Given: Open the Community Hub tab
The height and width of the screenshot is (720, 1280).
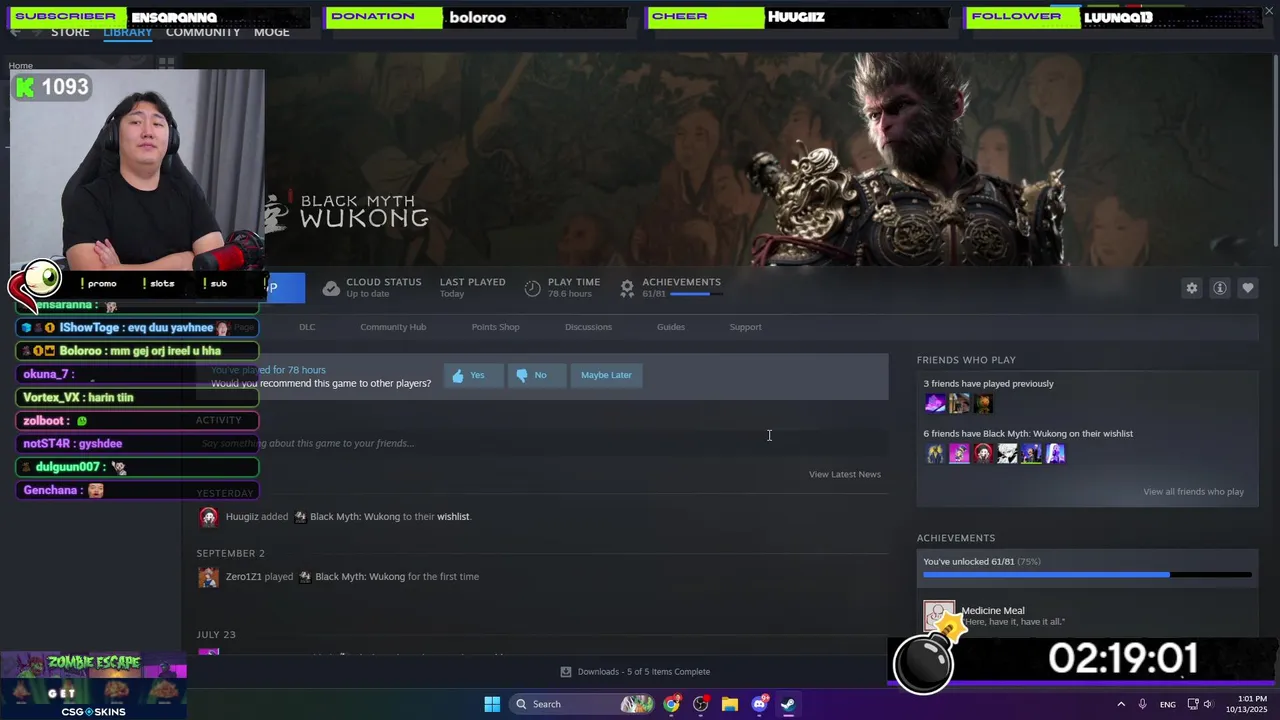Looking at the screenshot, I should [x=393, y=327].
